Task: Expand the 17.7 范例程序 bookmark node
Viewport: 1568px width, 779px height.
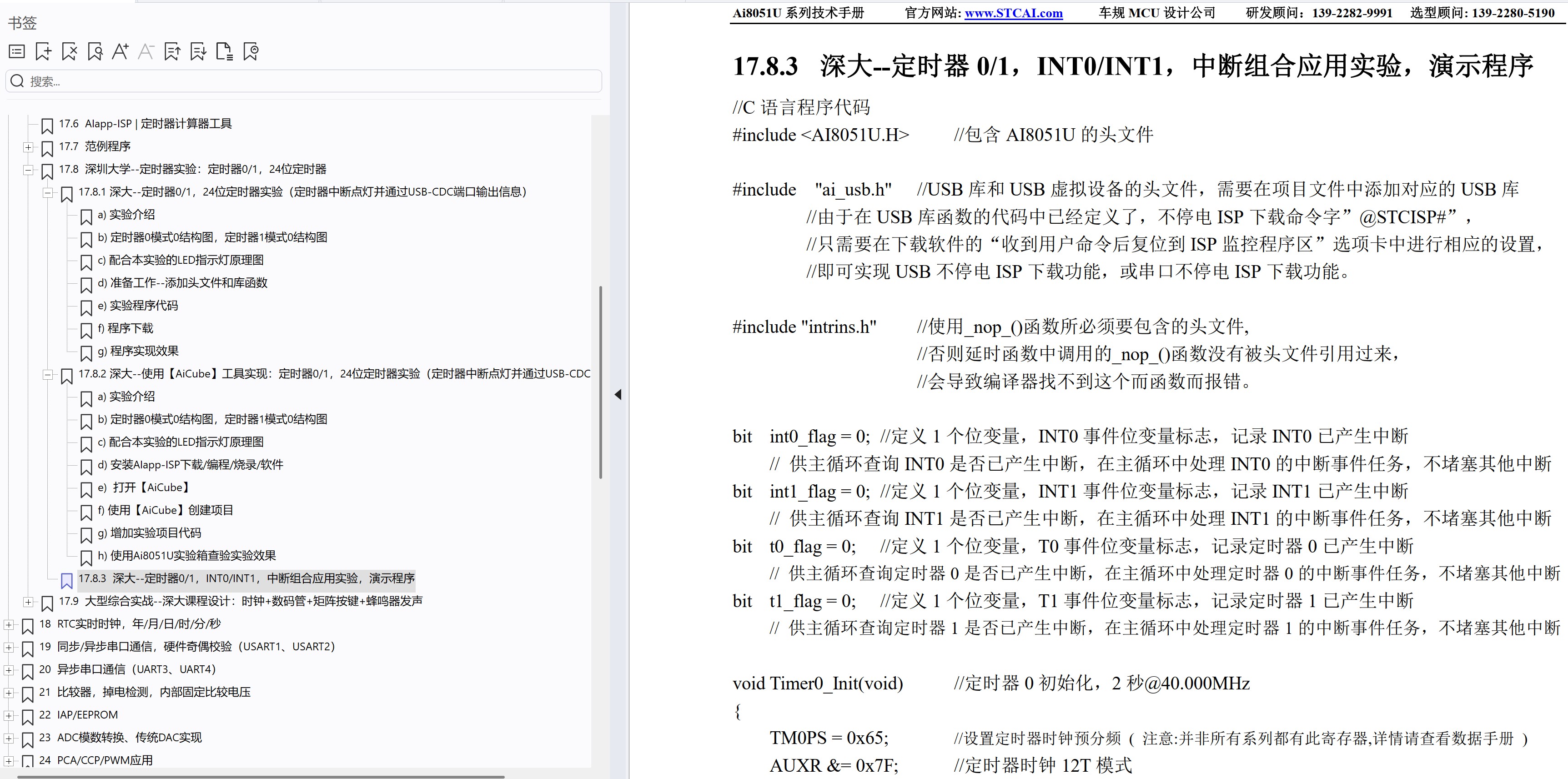Action: [28, 147]
